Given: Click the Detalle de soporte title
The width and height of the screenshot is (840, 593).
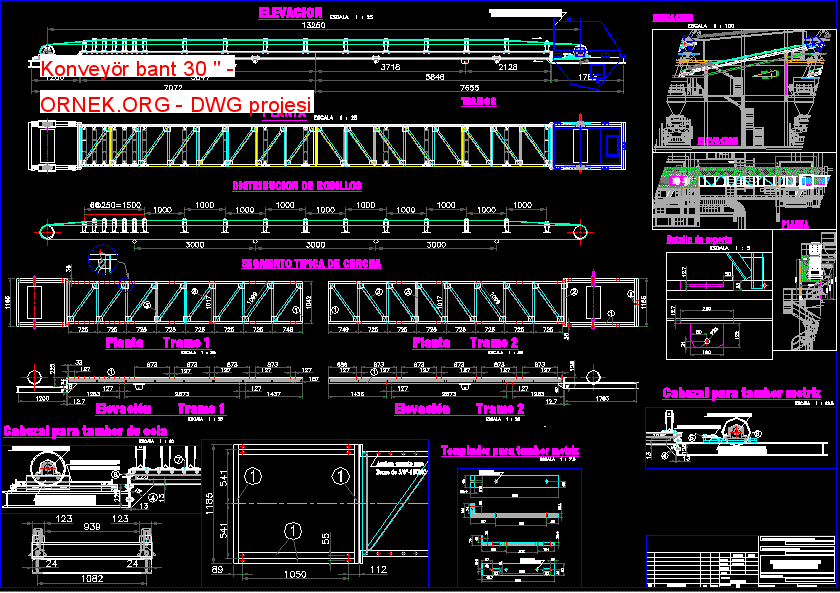Looking at the screenshot, I should click(x=699, y=239).
